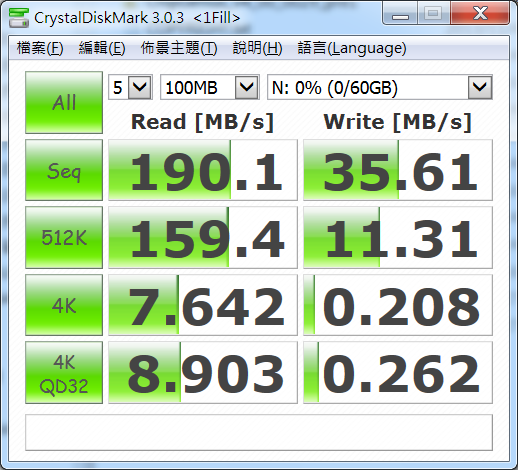
Task: Start the 4K QD32 test
Action: (x=64, y=373)
